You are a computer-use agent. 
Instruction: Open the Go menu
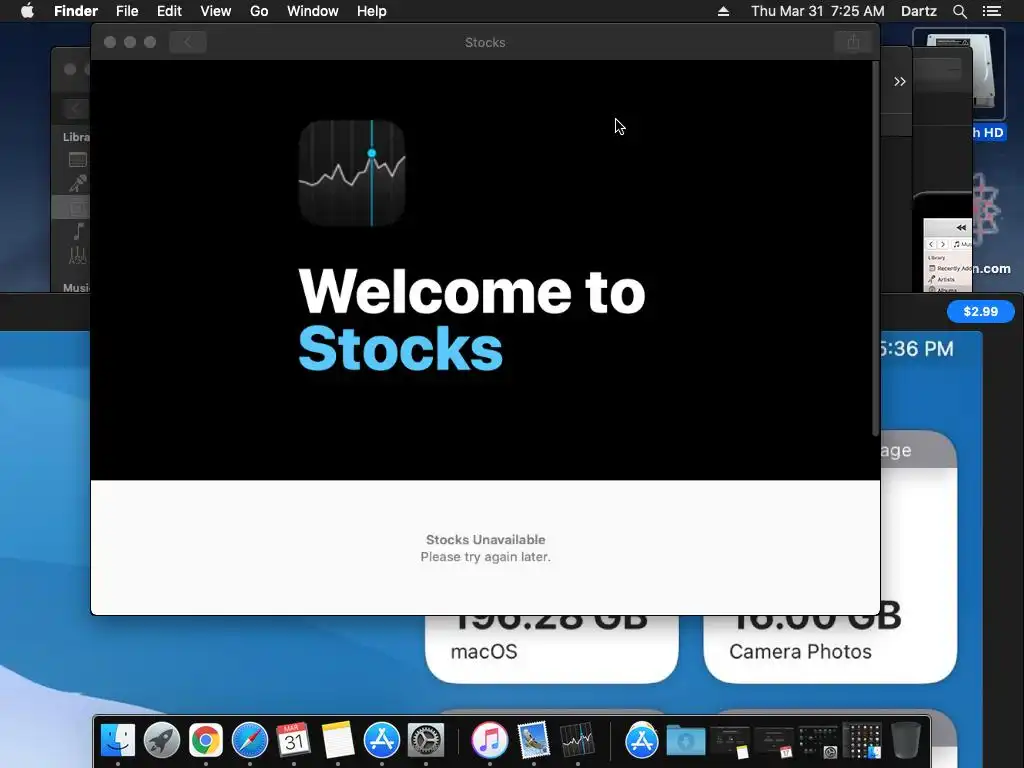click(259, 11)
